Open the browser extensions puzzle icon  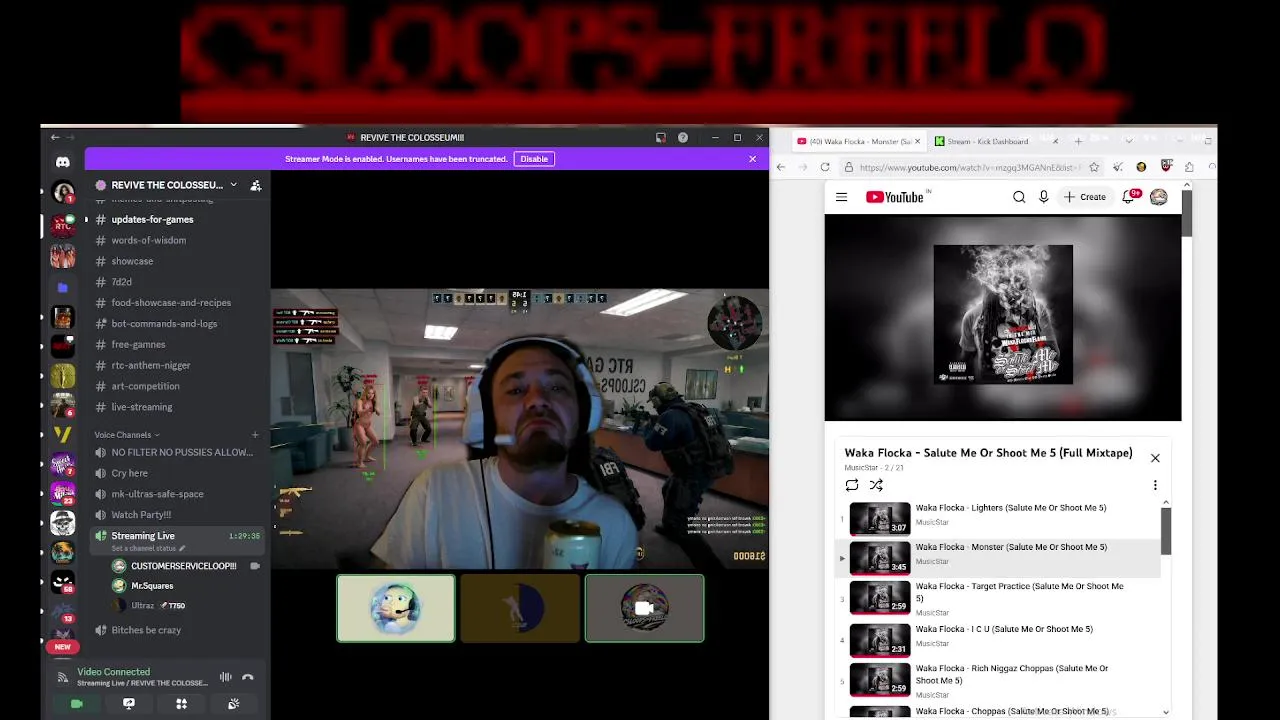pos(1189,167)
